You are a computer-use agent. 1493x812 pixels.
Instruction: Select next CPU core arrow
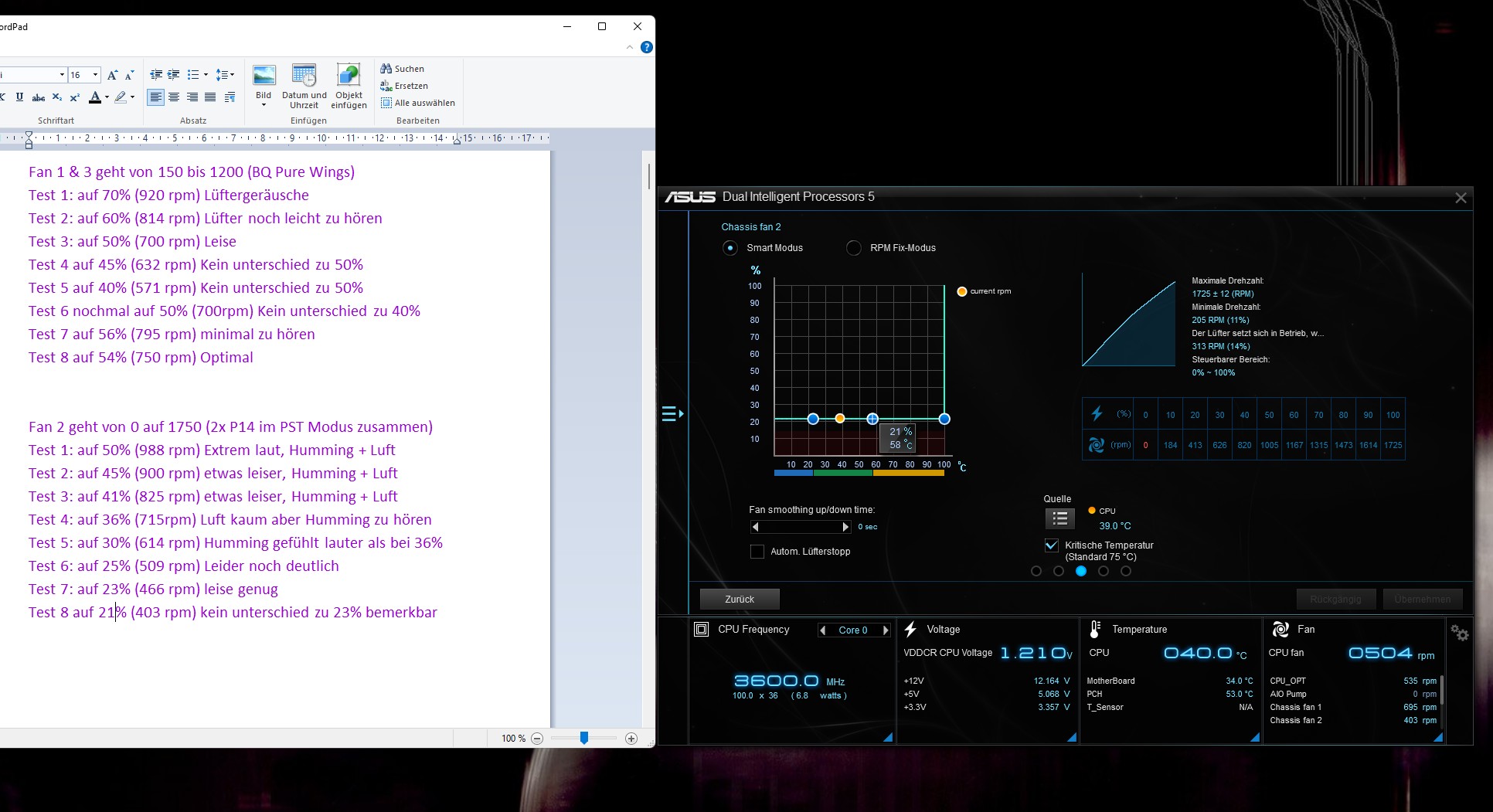886,630
